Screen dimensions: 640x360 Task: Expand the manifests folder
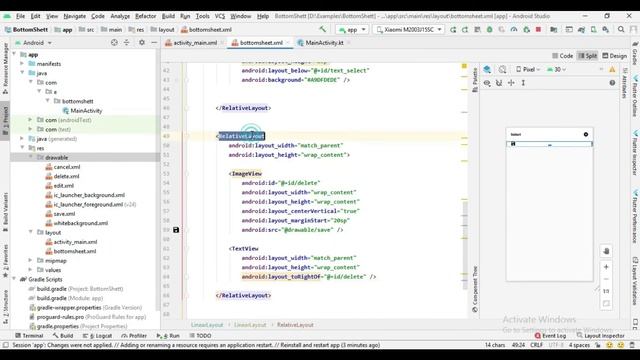tap(22, 64)
